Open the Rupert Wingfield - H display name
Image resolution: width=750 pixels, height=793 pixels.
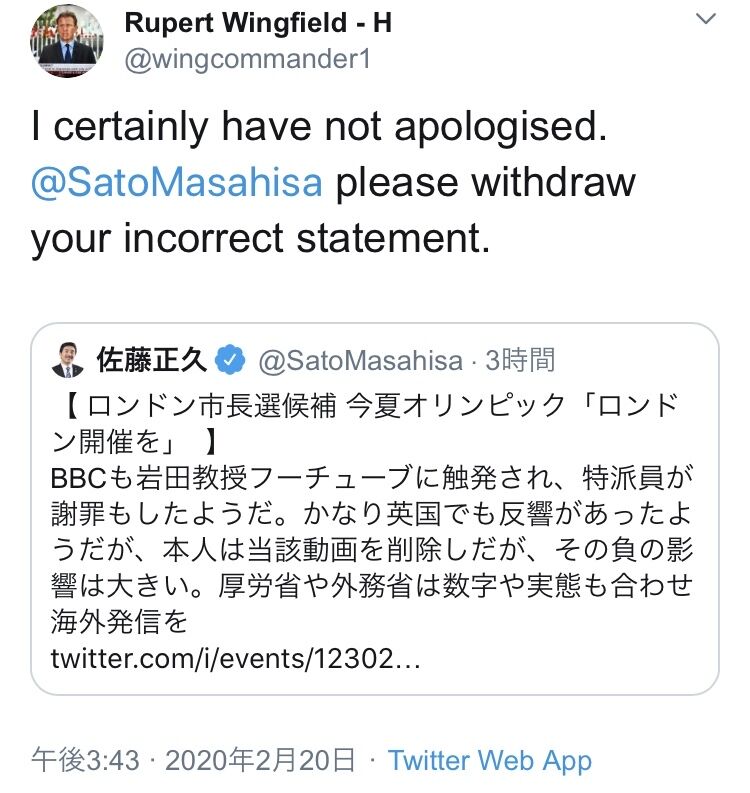(257, 23)
